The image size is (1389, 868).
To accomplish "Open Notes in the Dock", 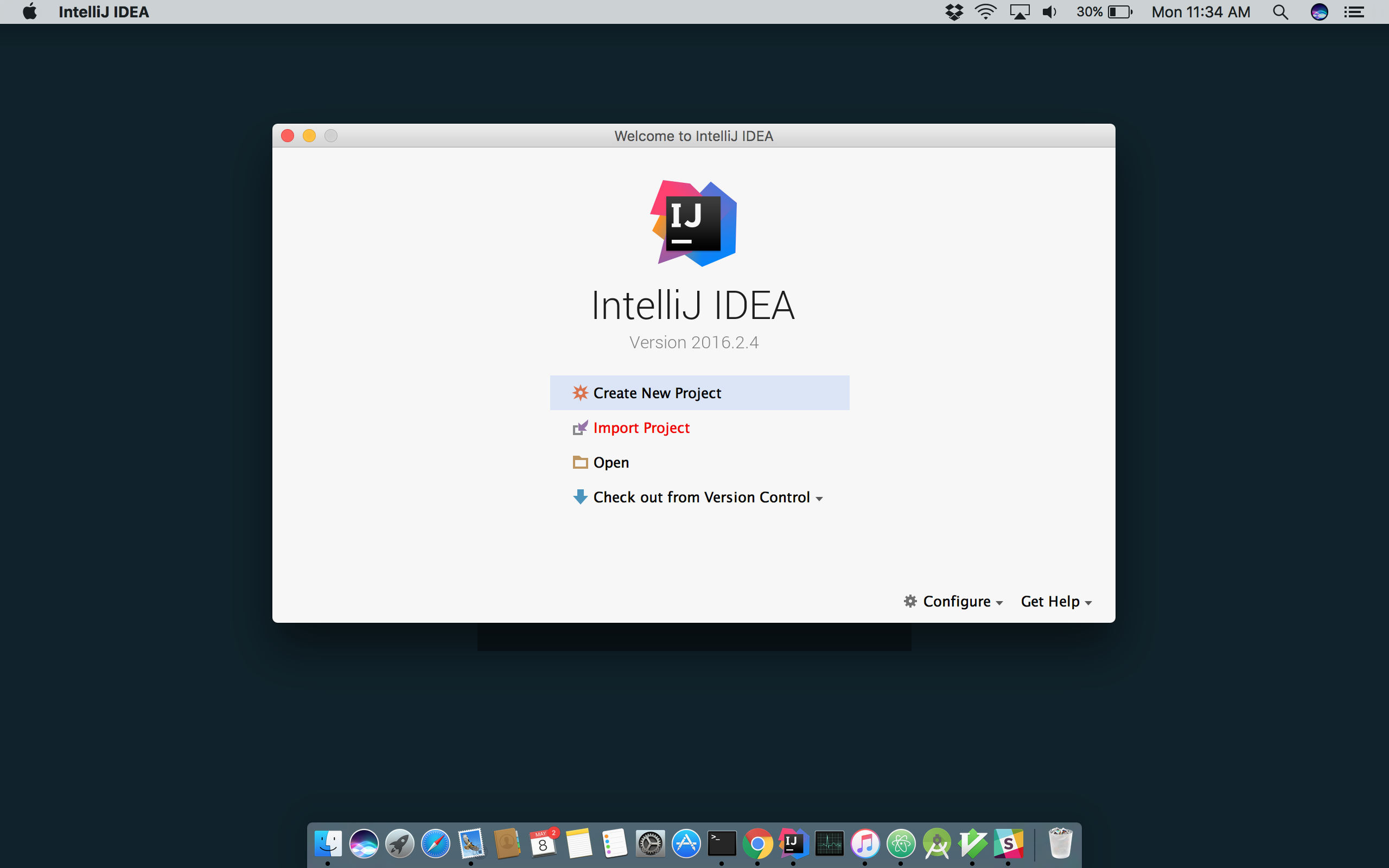I will 578,843.
